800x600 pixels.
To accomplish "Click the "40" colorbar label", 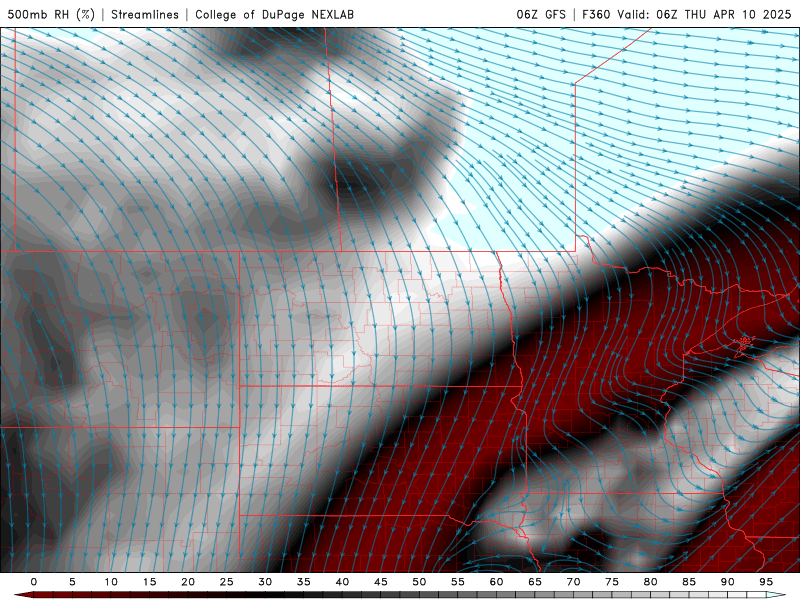I will [342, 582].
